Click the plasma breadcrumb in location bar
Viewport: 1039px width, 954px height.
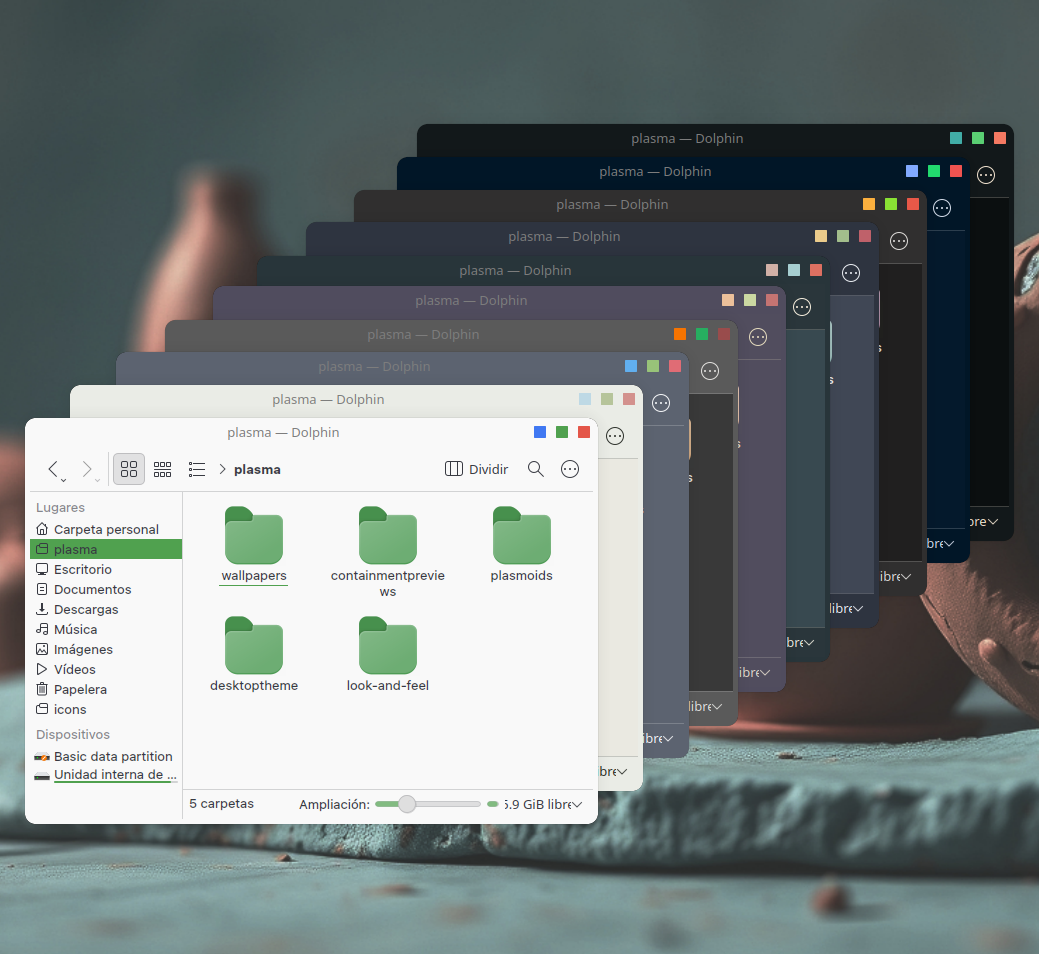click(257, 470)
